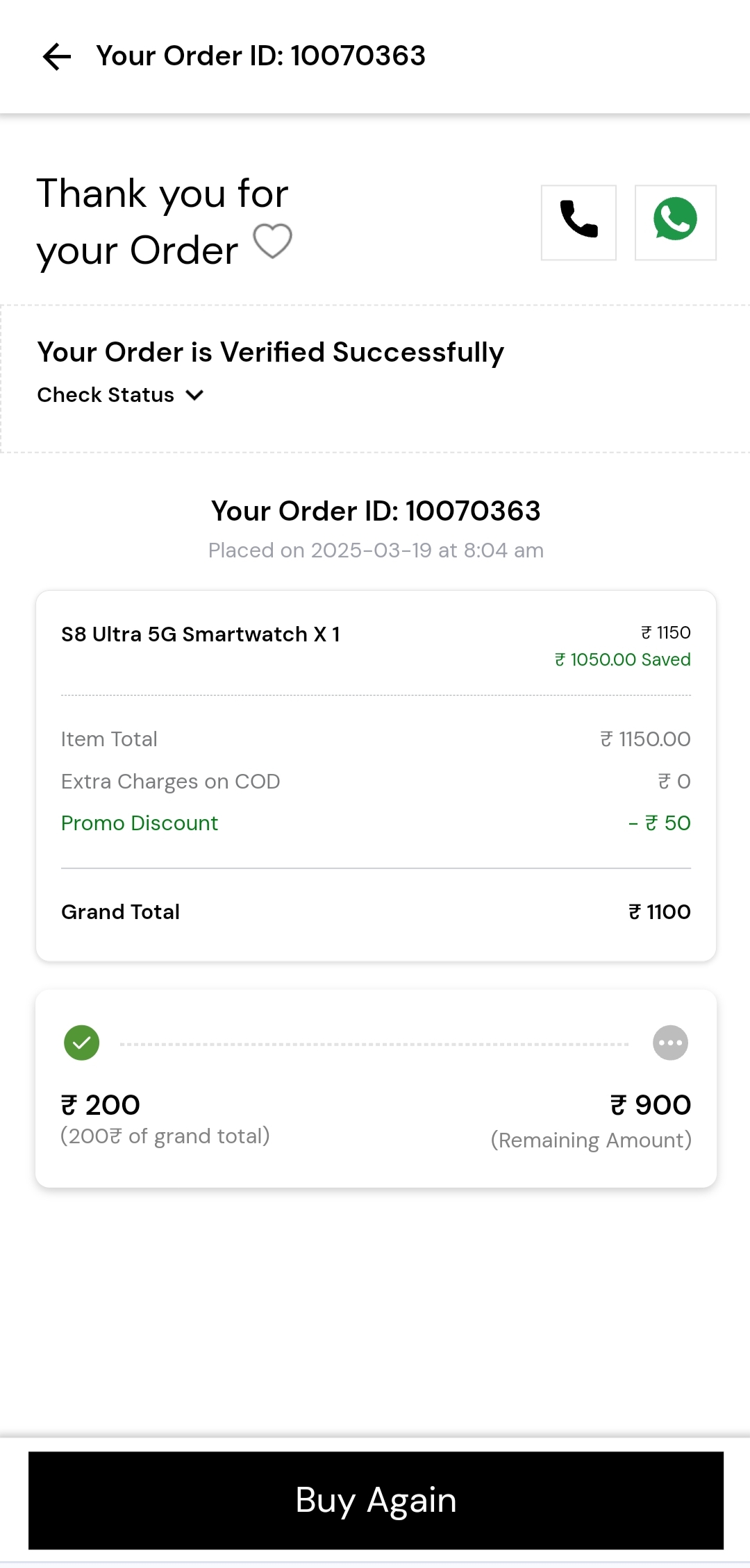The image size is (750, 1568).
Task: Tap the back arrow icon
Action: 57,56
